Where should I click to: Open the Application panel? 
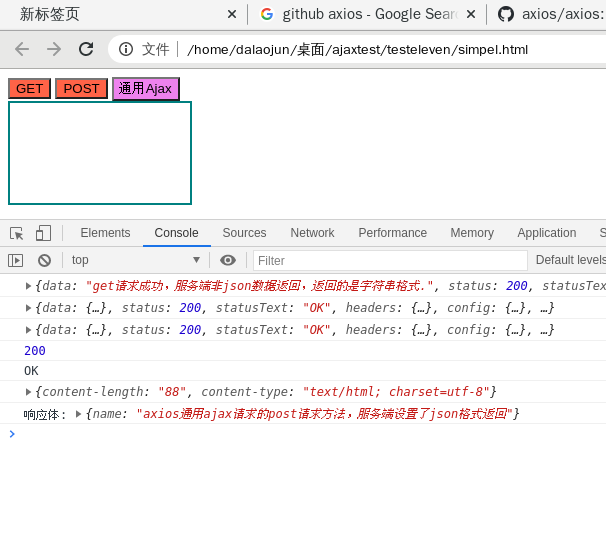(546, 233)
